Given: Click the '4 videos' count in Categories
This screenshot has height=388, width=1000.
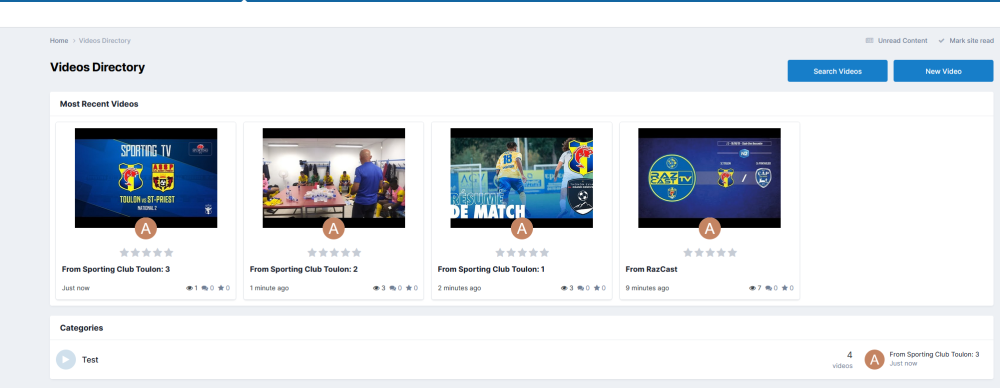Looking at the screenshot, I should (x=842, y=360).
